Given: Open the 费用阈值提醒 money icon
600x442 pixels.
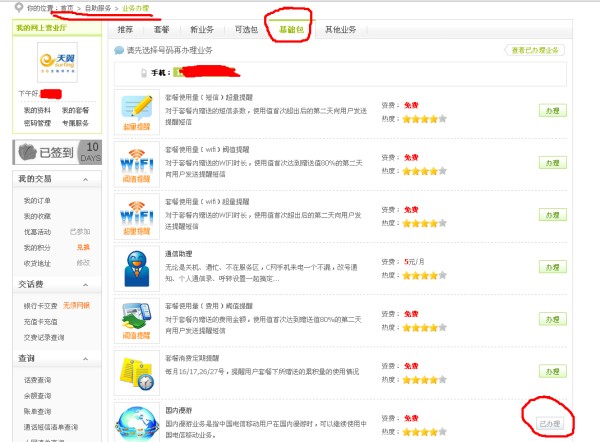Looking at the screenshot, I should [x=137, y=321].
